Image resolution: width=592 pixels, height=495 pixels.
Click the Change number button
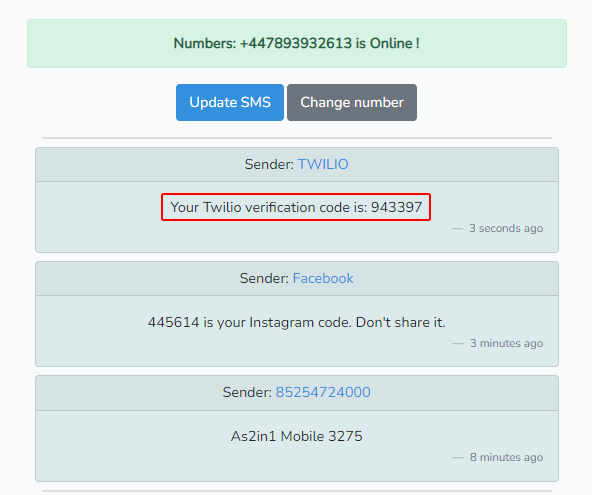pyautogui.click(x=352, y=102)
